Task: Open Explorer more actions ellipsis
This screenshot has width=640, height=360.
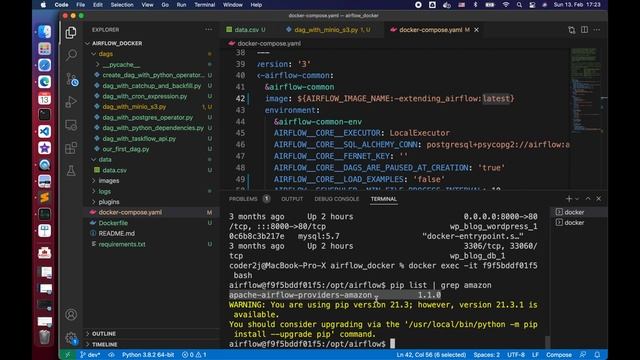Action: click(209, 29)
